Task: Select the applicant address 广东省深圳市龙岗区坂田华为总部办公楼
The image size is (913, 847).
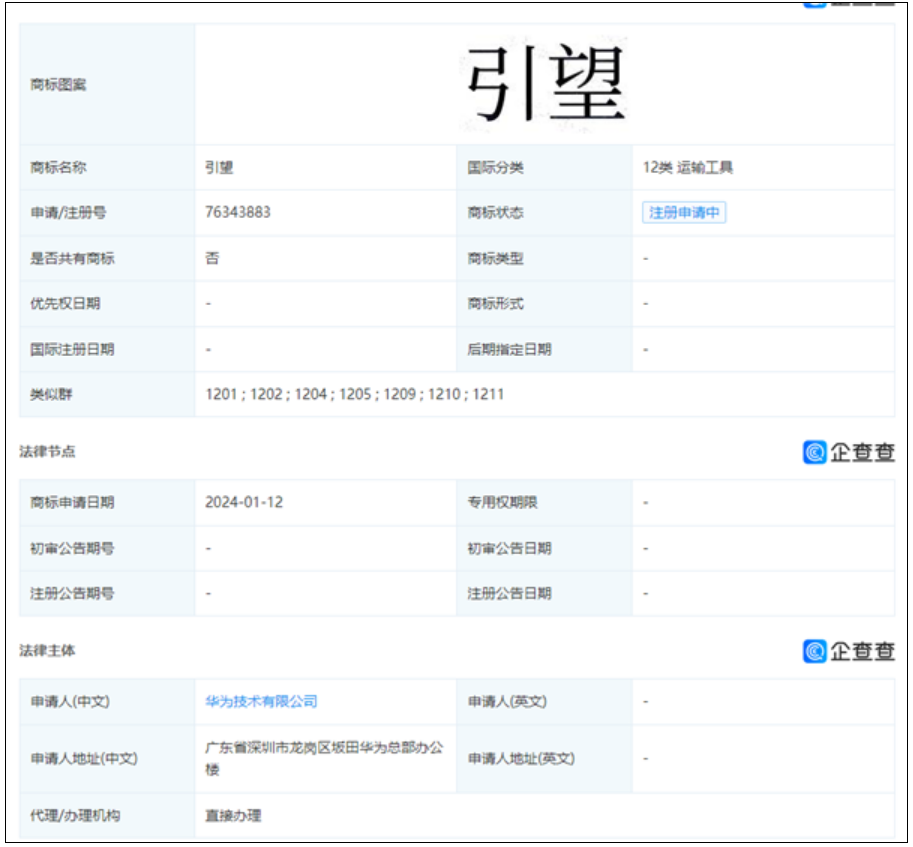Action: tap(324, 758)
